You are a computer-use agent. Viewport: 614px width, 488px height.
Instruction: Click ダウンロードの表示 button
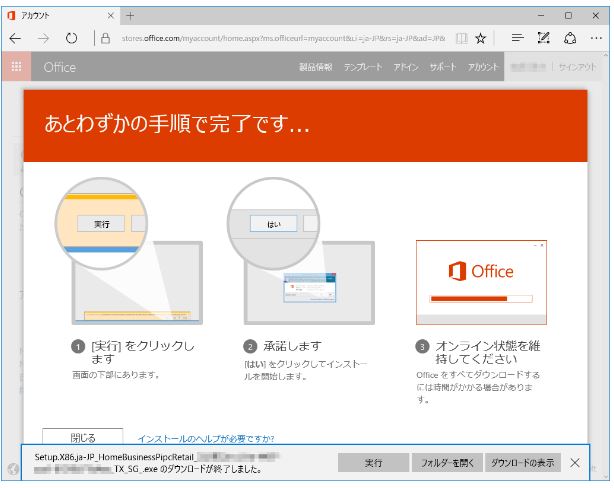point(522,463)
